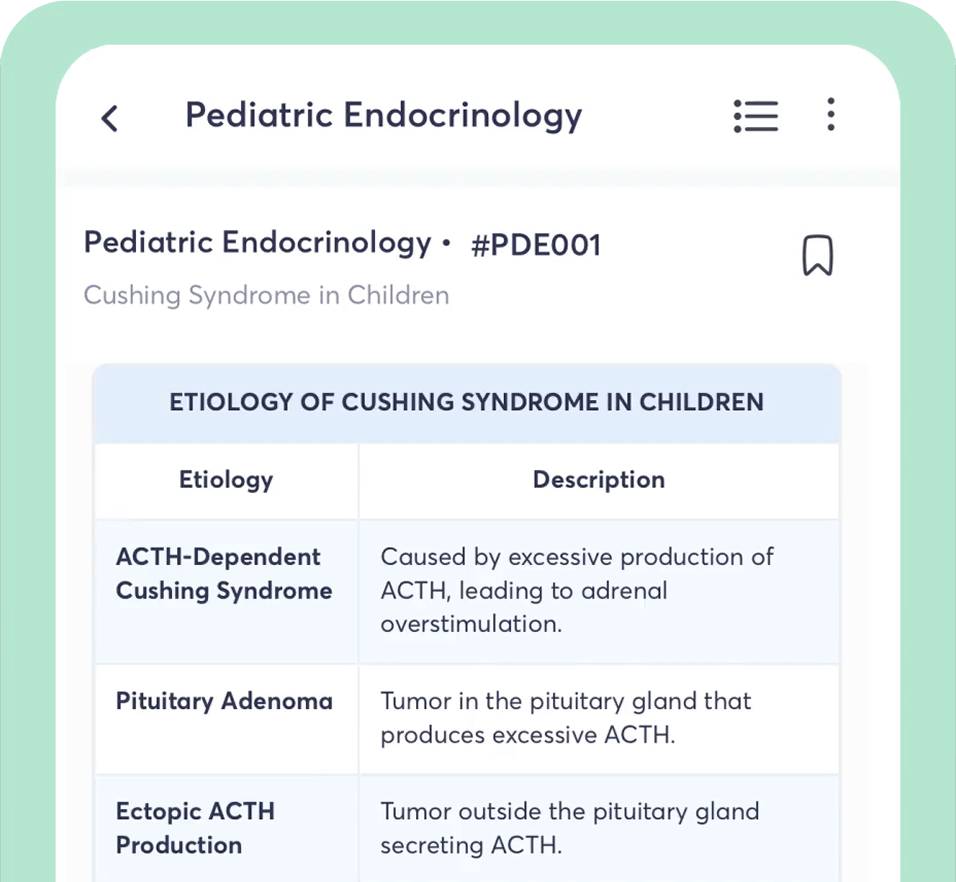Select the Pituitary Adenoma etiology cell
Screen dimensions: 956x882
pos(224,701)
